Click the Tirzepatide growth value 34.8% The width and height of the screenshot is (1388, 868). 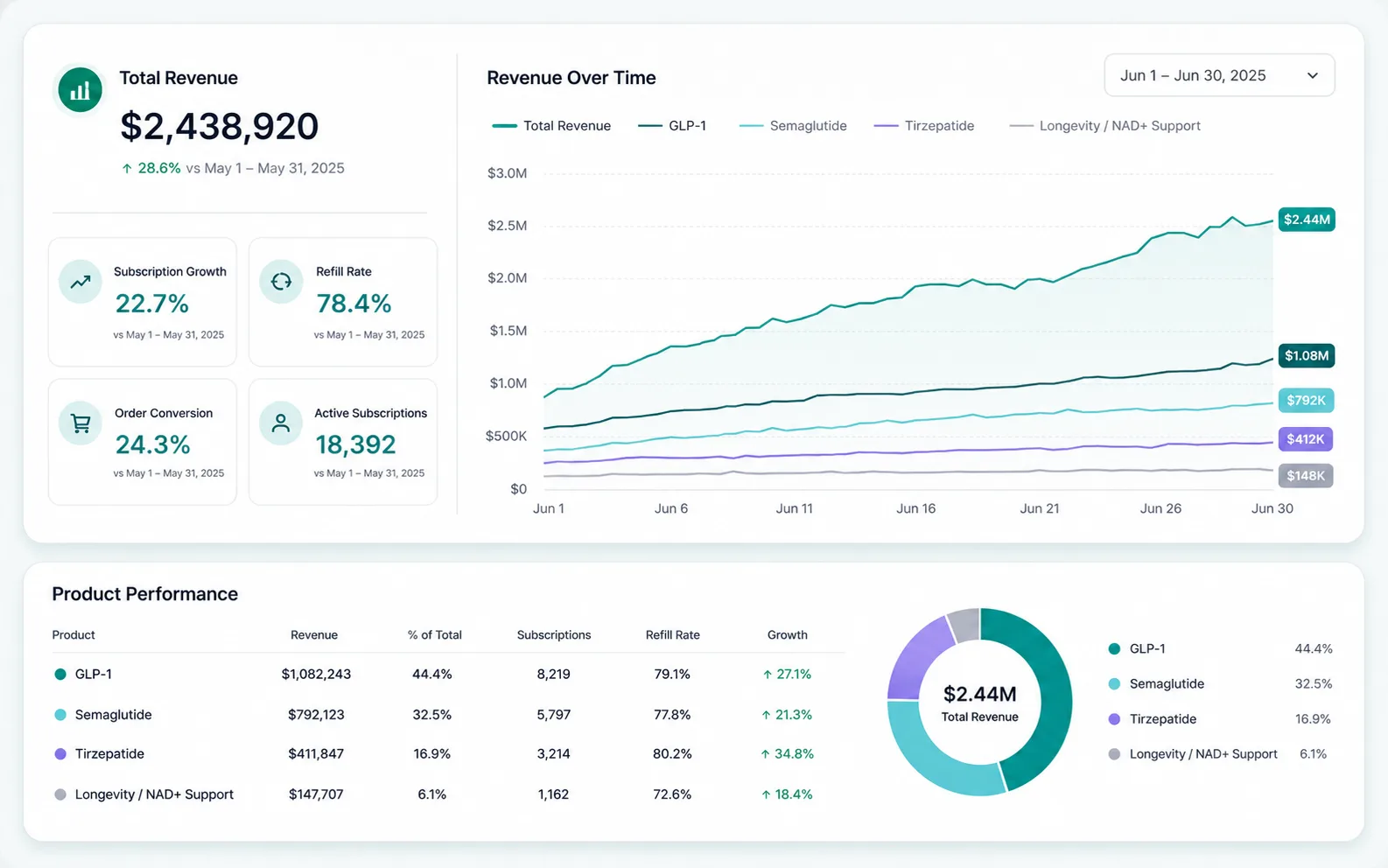pos(788,754)
